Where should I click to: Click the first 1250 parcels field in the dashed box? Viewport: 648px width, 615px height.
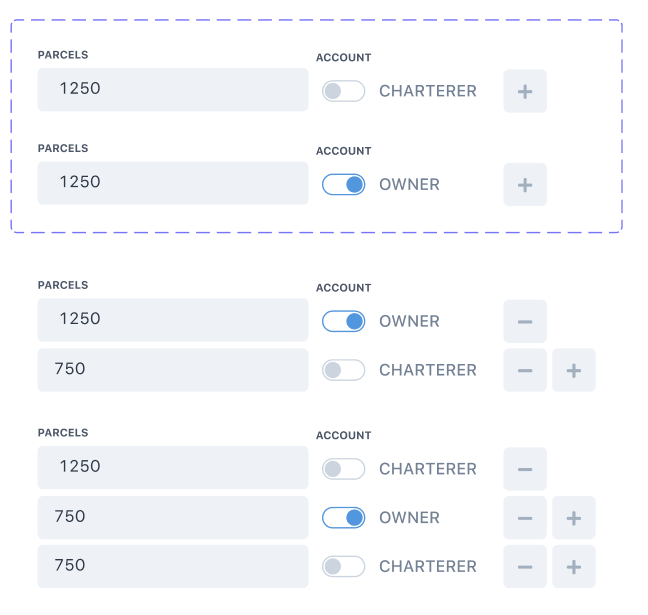173,89
